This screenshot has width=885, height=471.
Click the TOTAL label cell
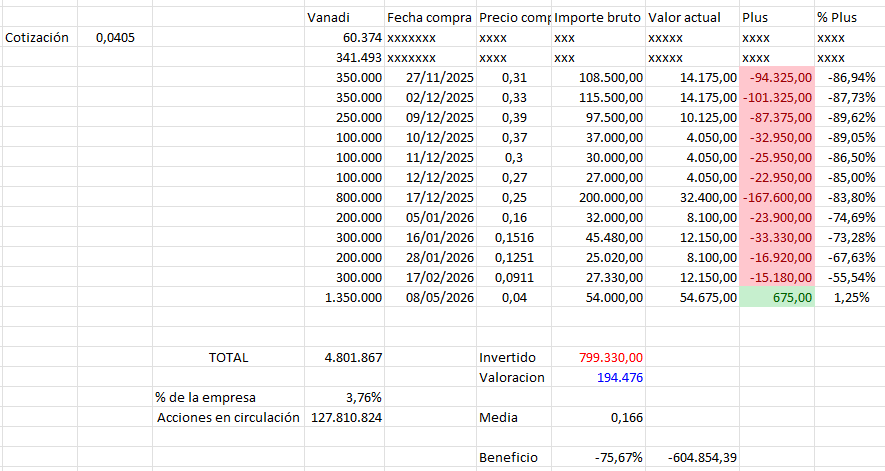click(229, 357)
